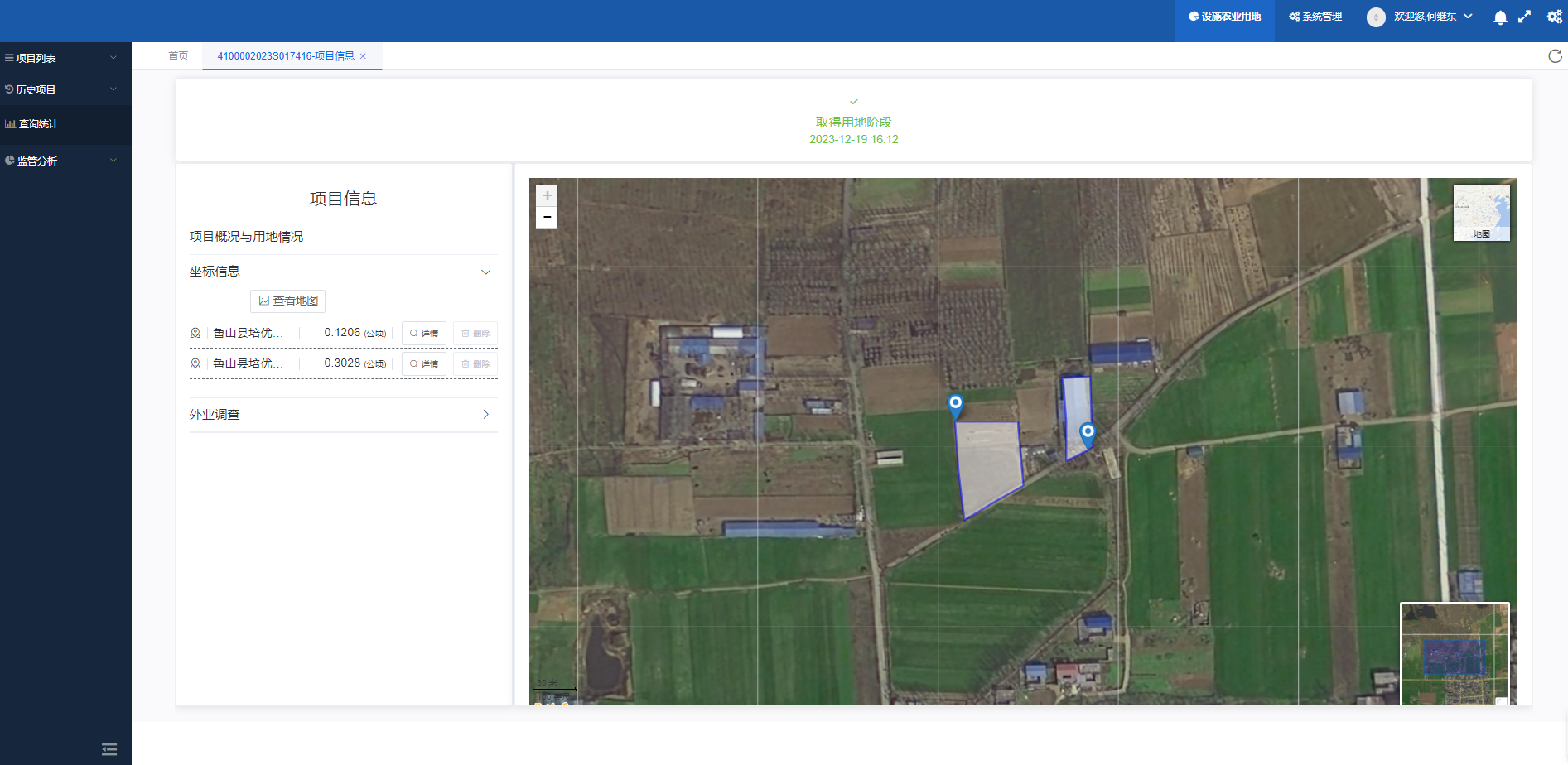Image resolution: width=1568 pixels, height=765 pixels.
Task: Open the 系统管理 menu
Action: (x=1315, y=17)
